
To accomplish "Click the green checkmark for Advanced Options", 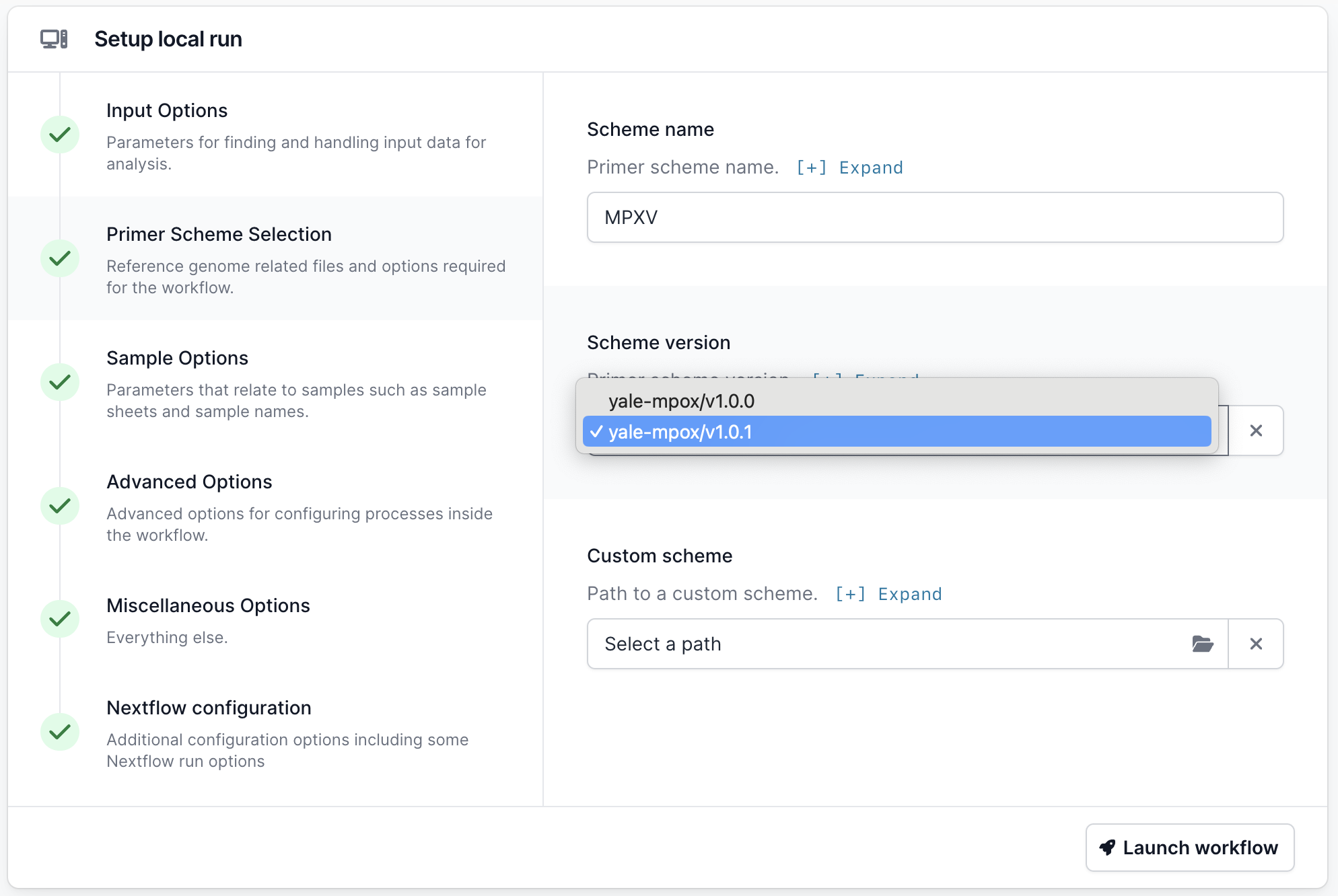I will click(x=60, y=506).
